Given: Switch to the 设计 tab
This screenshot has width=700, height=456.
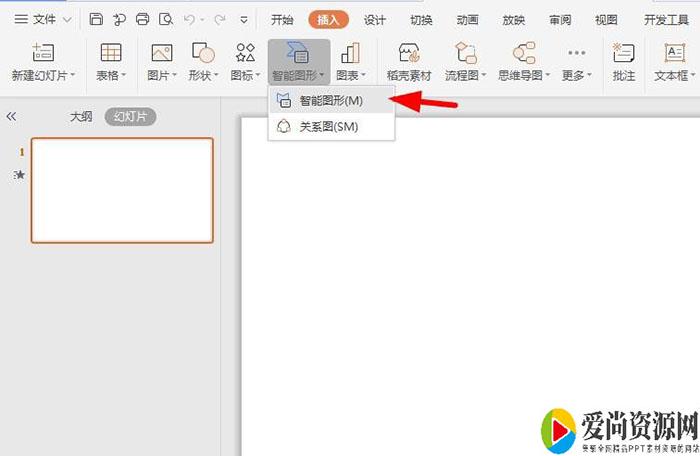Looking at the screenshot, I should (x=375, y=20).
